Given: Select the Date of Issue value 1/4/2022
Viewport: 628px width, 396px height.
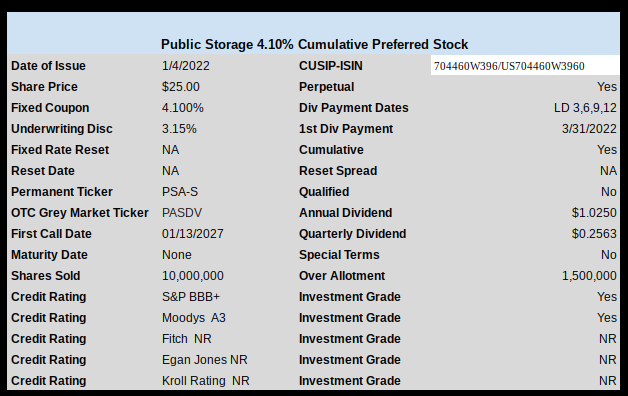Looking at the screenshot, I should pyautogui.click(x=185, y=66).
